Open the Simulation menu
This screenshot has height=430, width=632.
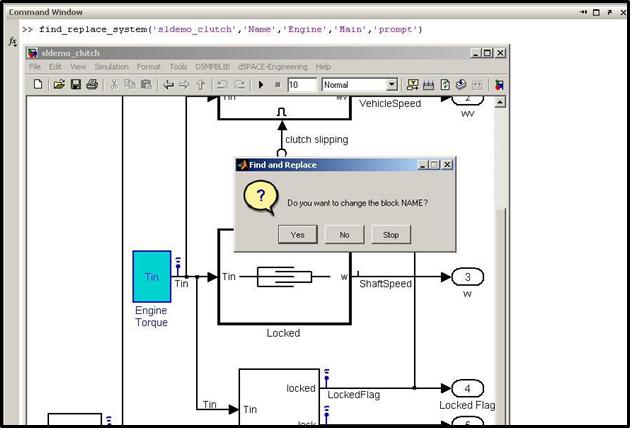point(111,66)
